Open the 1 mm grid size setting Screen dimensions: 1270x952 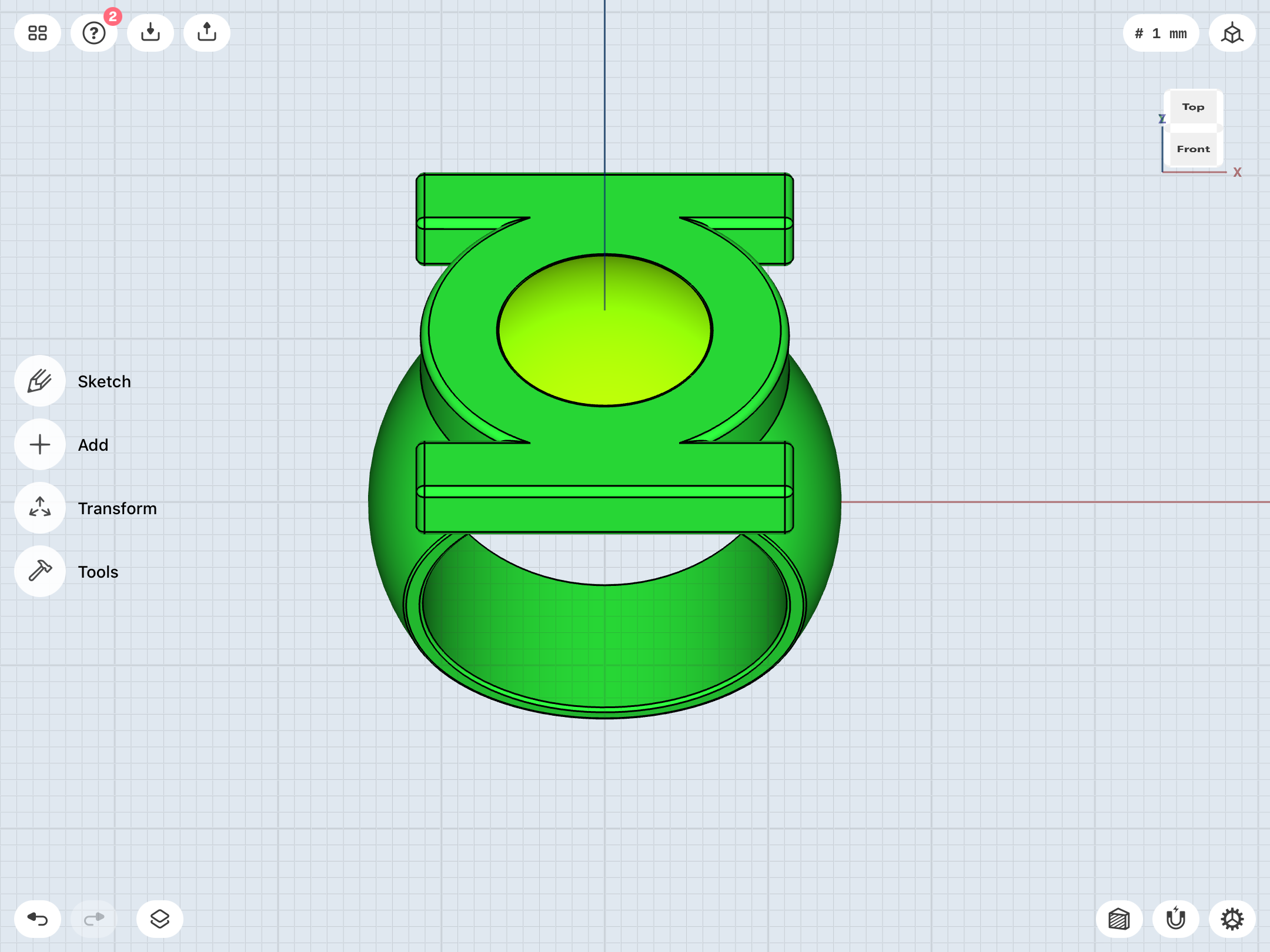pos(1161,33)
